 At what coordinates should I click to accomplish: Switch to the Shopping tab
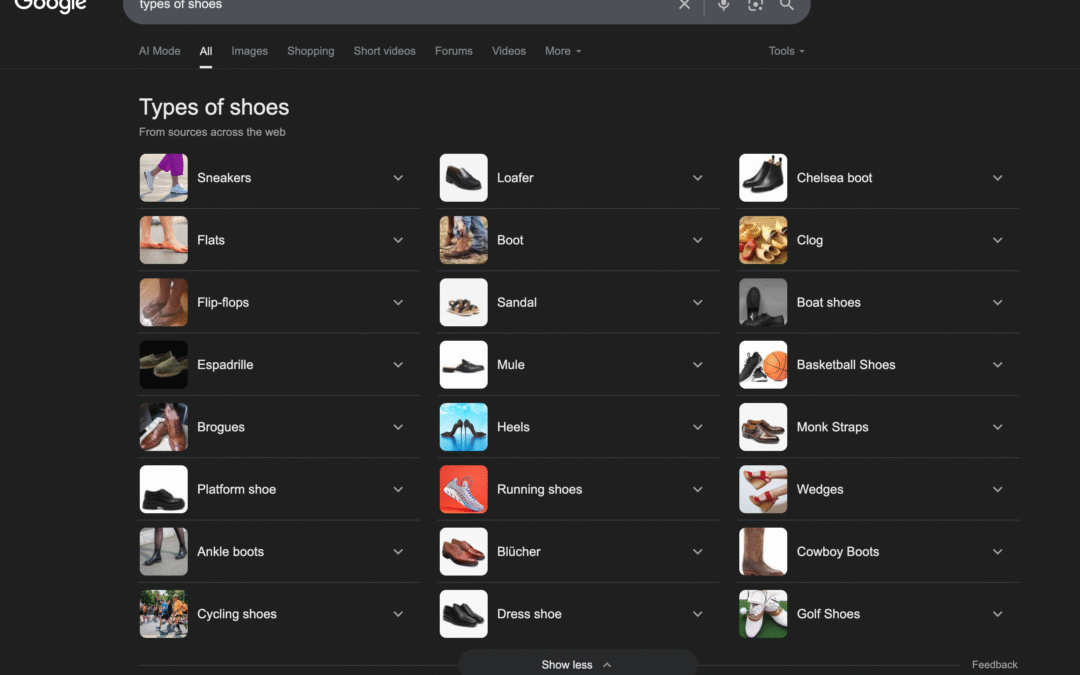(x=310, y=51)
